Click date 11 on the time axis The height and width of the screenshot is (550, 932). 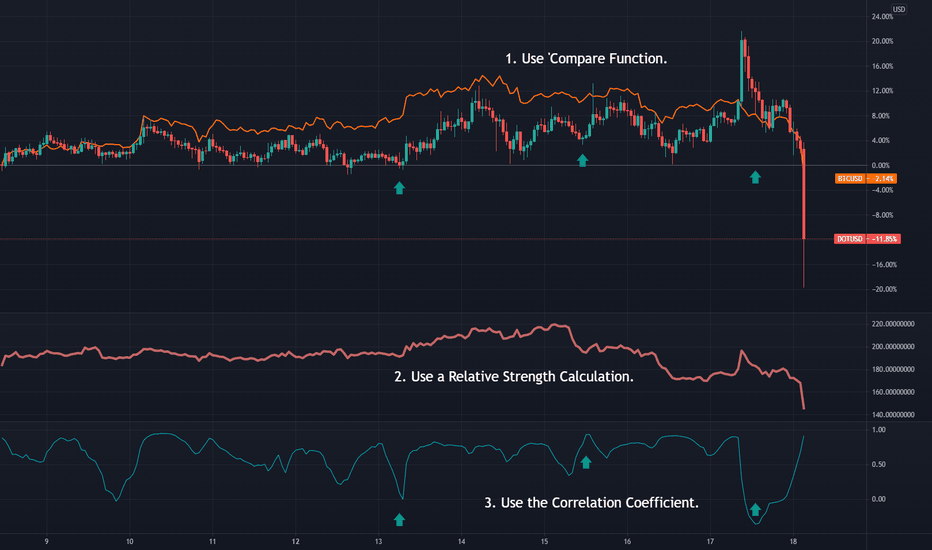pyautogui.click(x=212, y=542)
